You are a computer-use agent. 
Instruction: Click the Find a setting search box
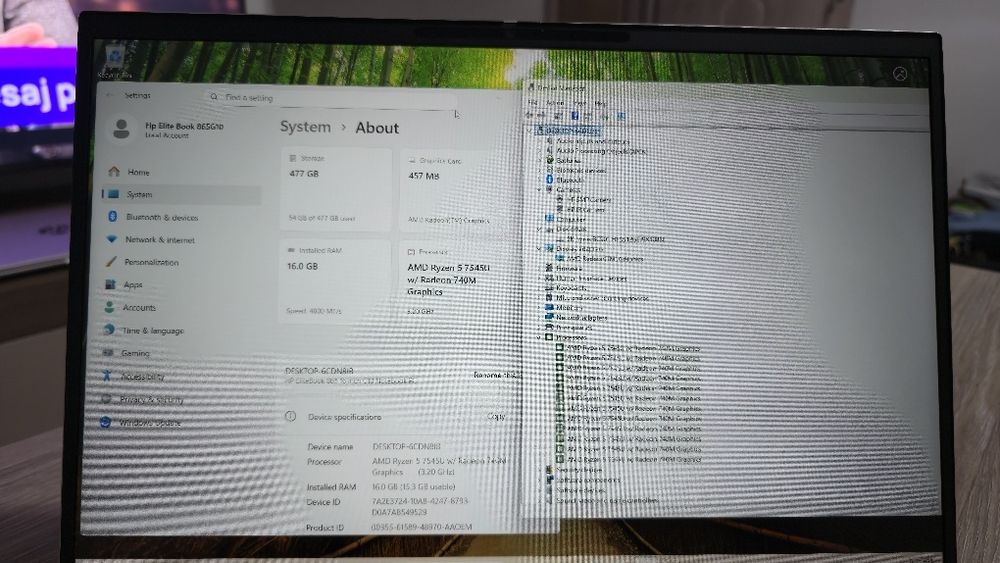pos(332,98)
